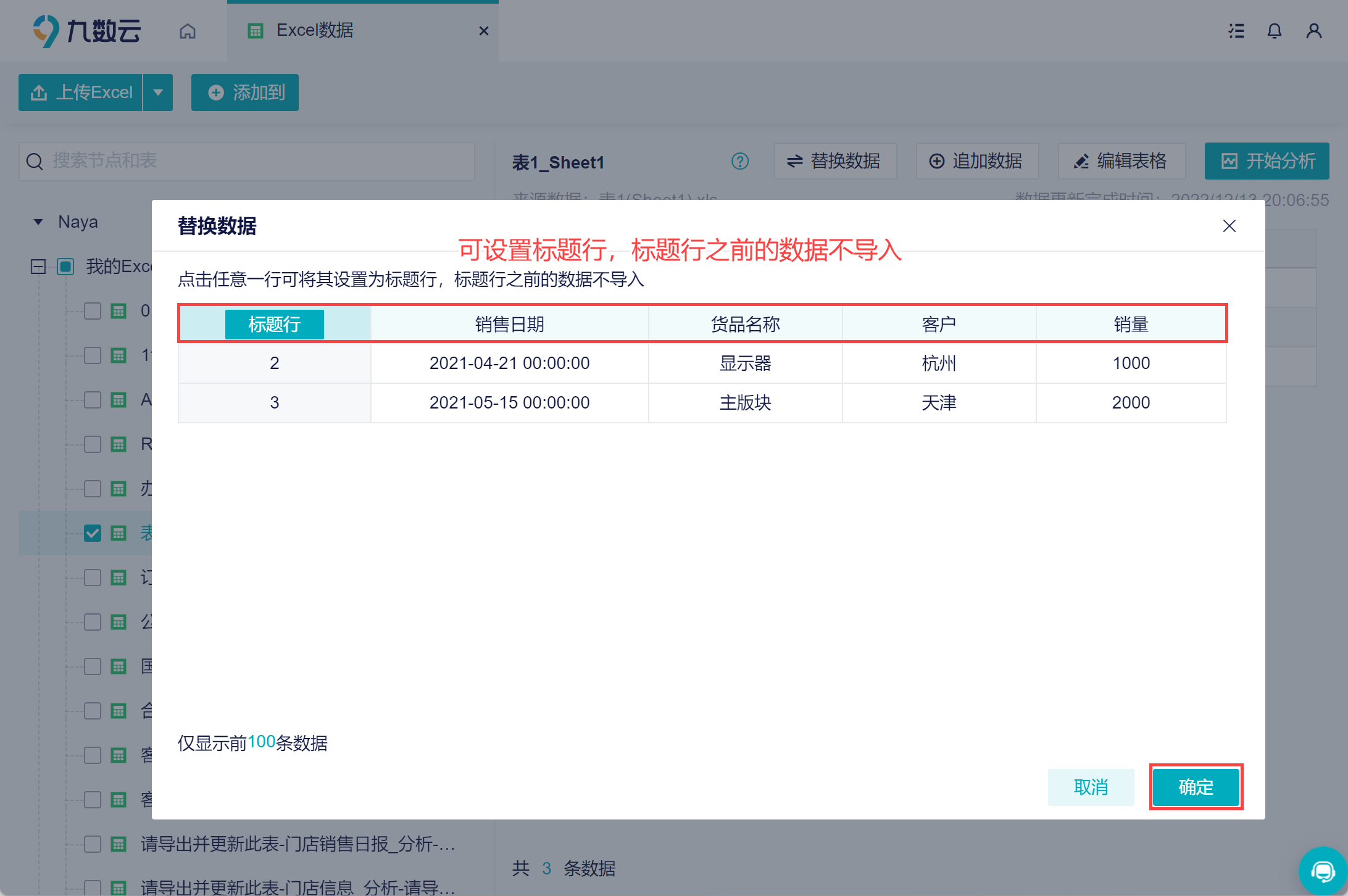Viewport: 1348px width, 896px height.
Task: Open the task list icon in header
Action: (1236, 31)
